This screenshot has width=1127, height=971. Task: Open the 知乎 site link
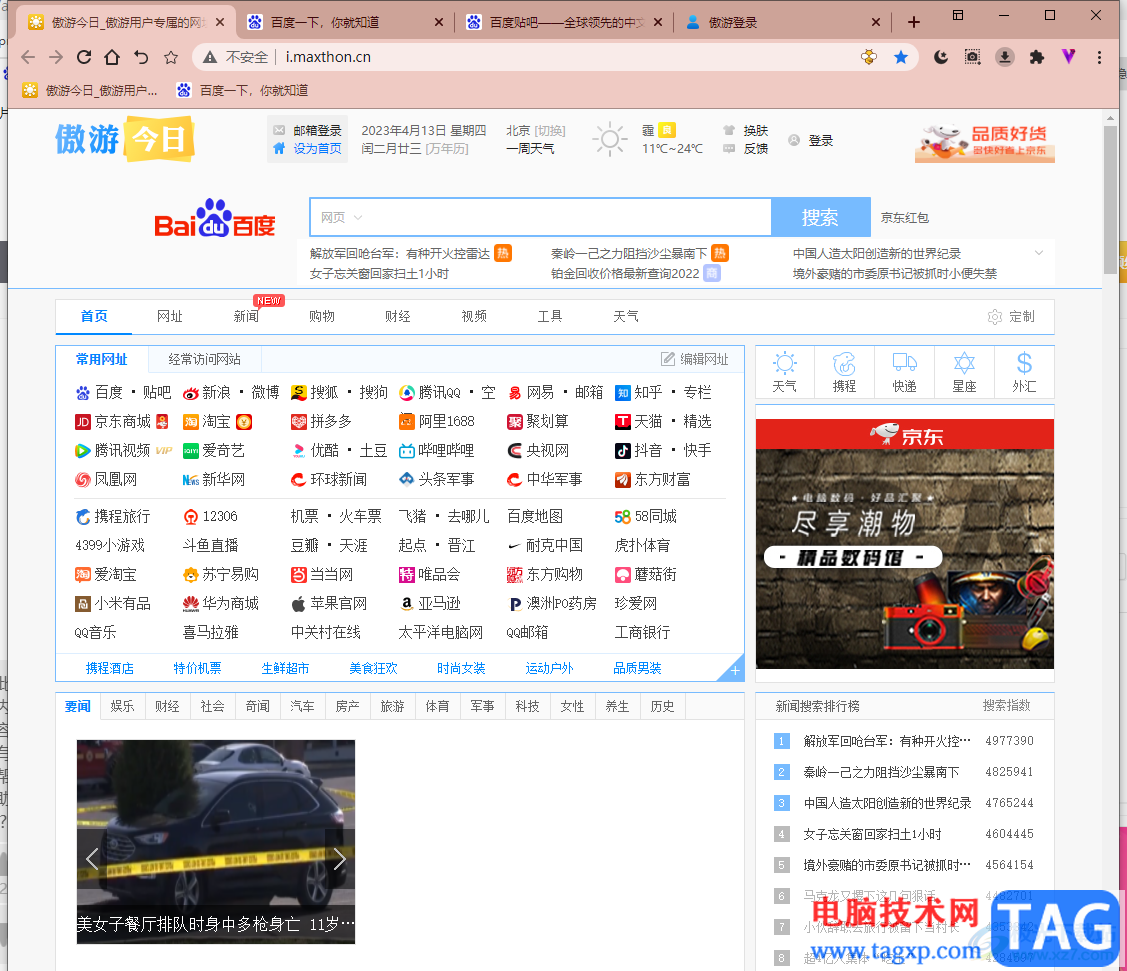(648, 392)
